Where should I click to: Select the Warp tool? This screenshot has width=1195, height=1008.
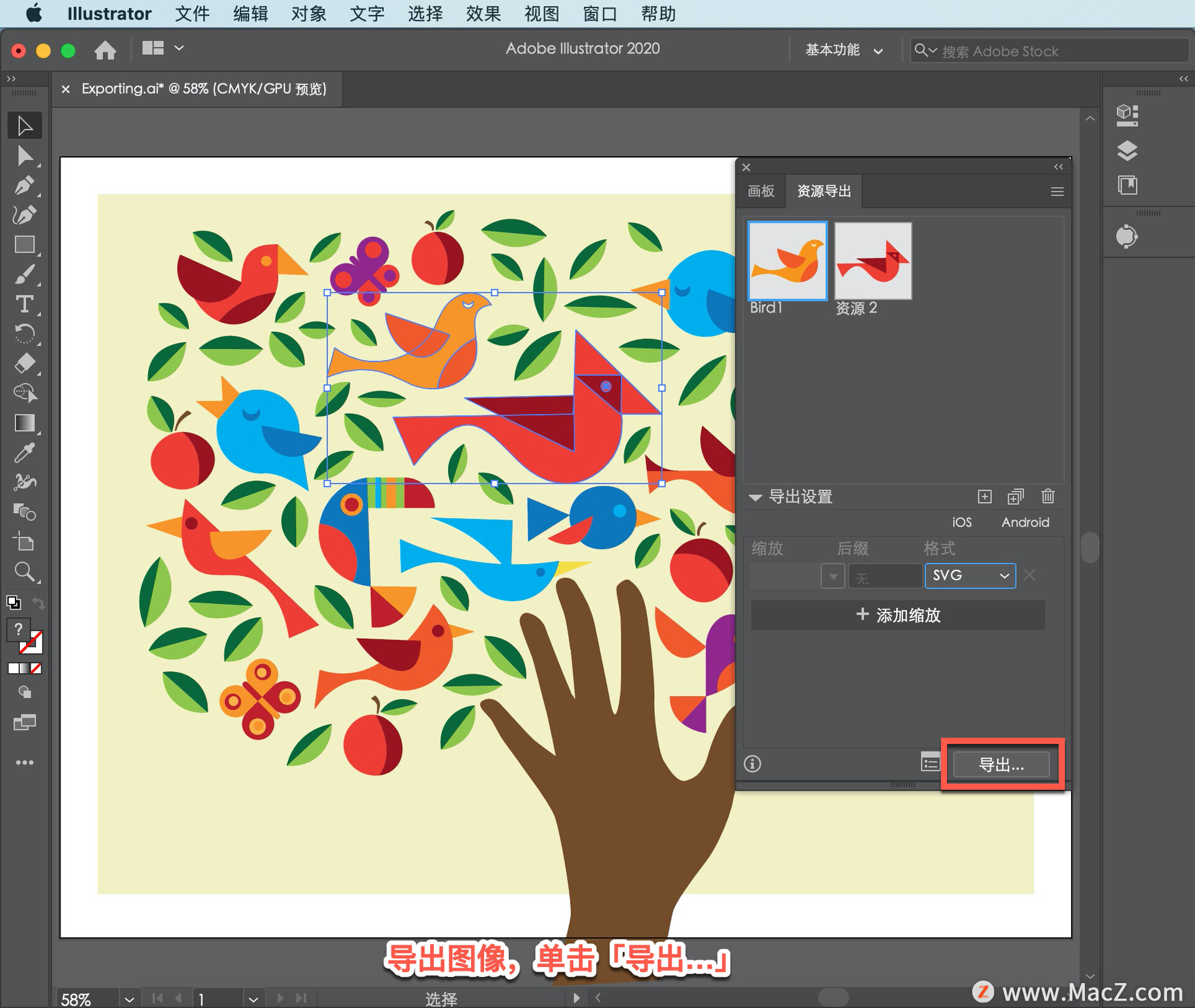point(25,482)
